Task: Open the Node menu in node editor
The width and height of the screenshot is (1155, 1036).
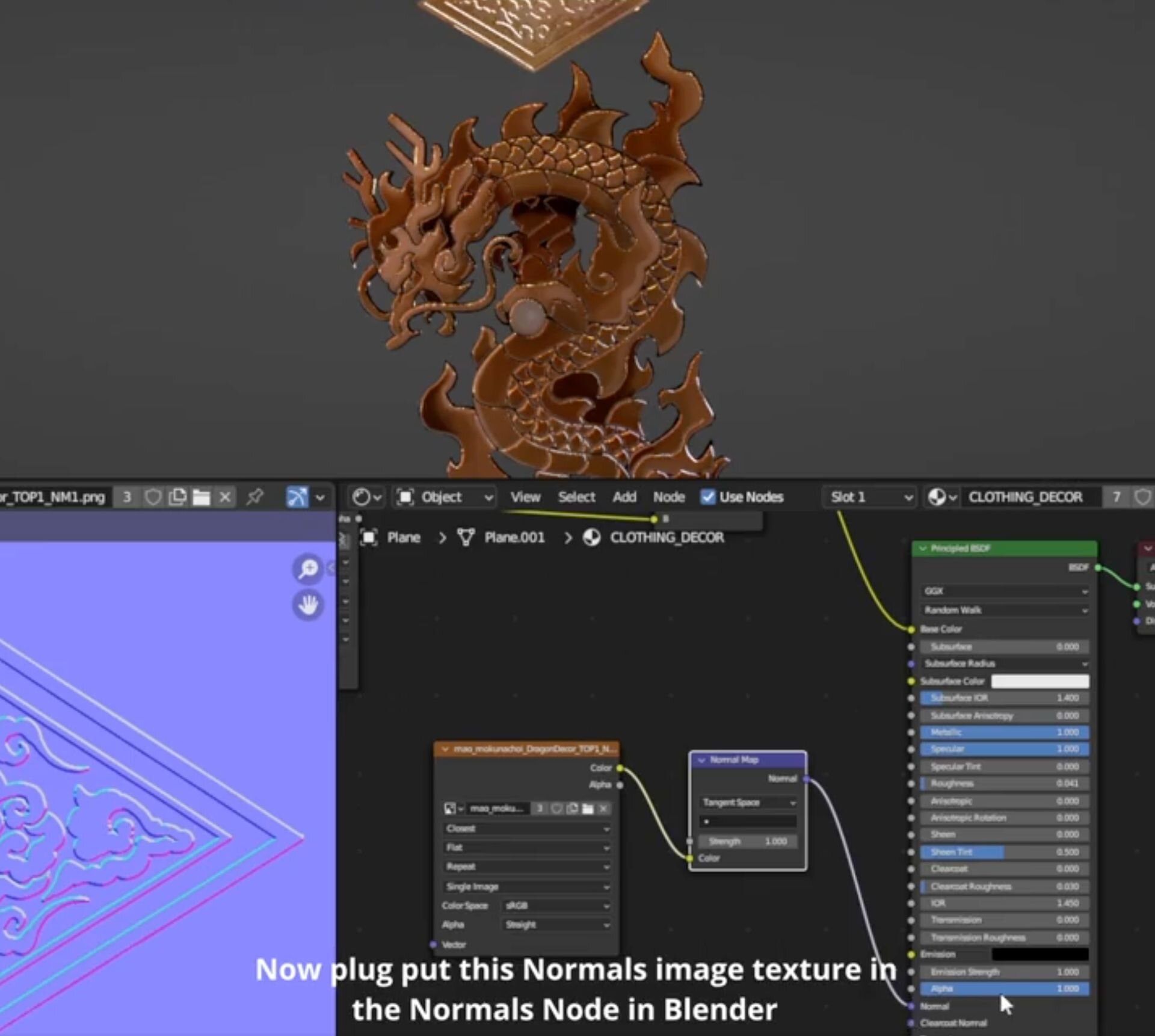Action: [669, 497]
